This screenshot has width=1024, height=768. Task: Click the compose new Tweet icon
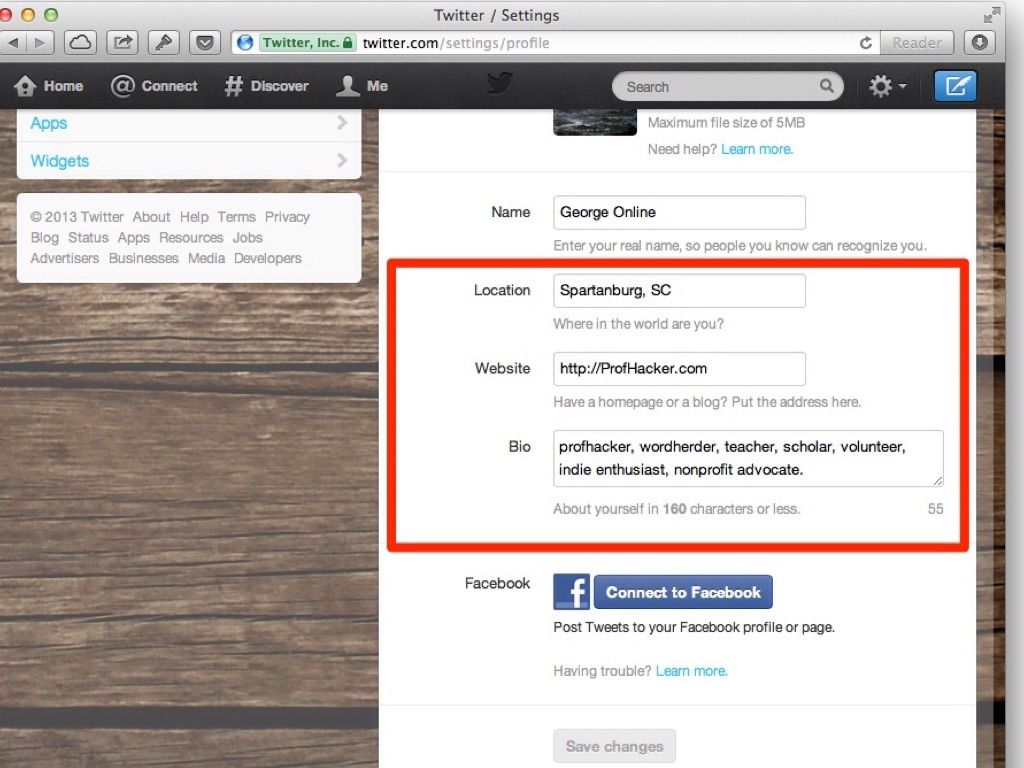[x=955, y=86]
